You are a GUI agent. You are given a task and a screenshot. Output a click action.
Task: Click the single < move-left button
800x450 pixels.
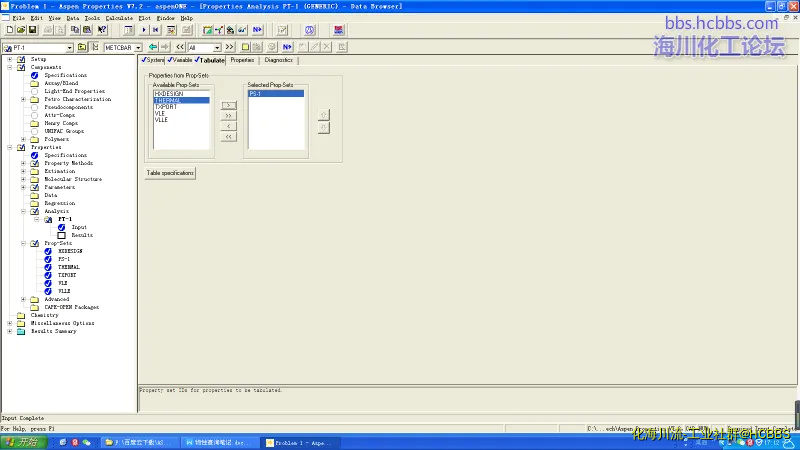229,126
